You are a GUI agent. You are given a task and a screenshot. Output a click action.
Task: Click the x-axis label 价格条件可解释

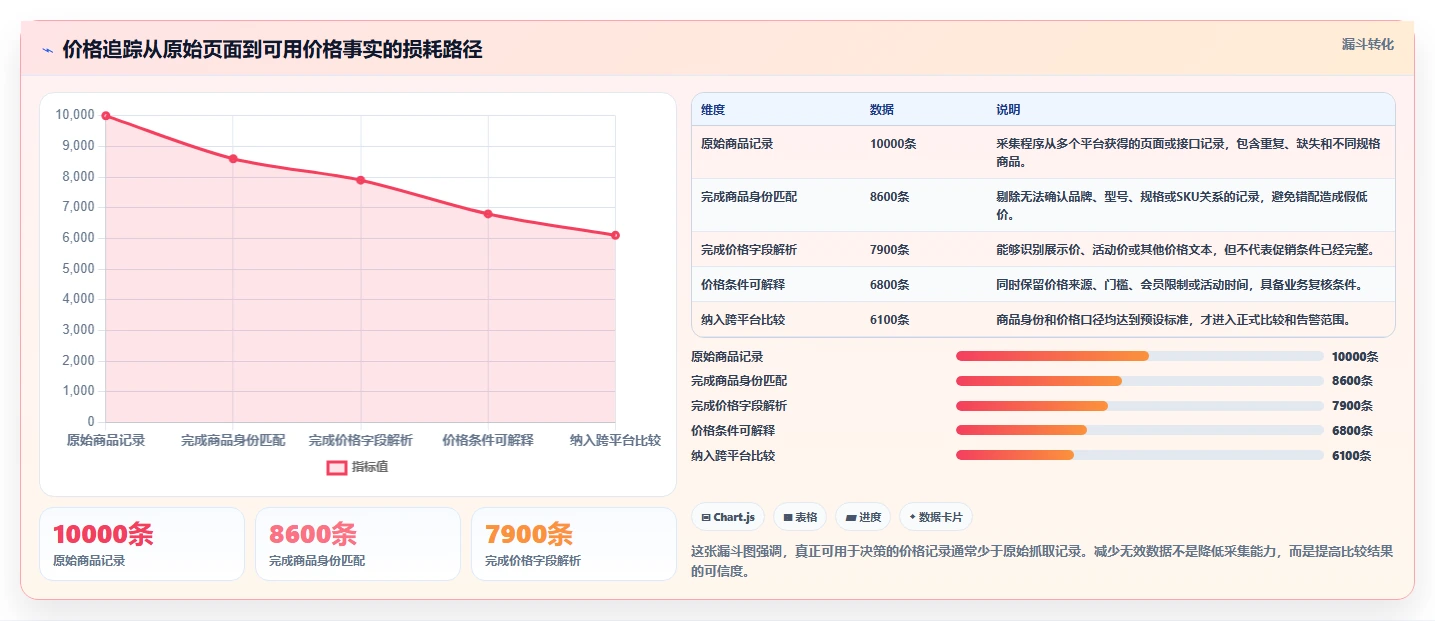click(488, 440)
